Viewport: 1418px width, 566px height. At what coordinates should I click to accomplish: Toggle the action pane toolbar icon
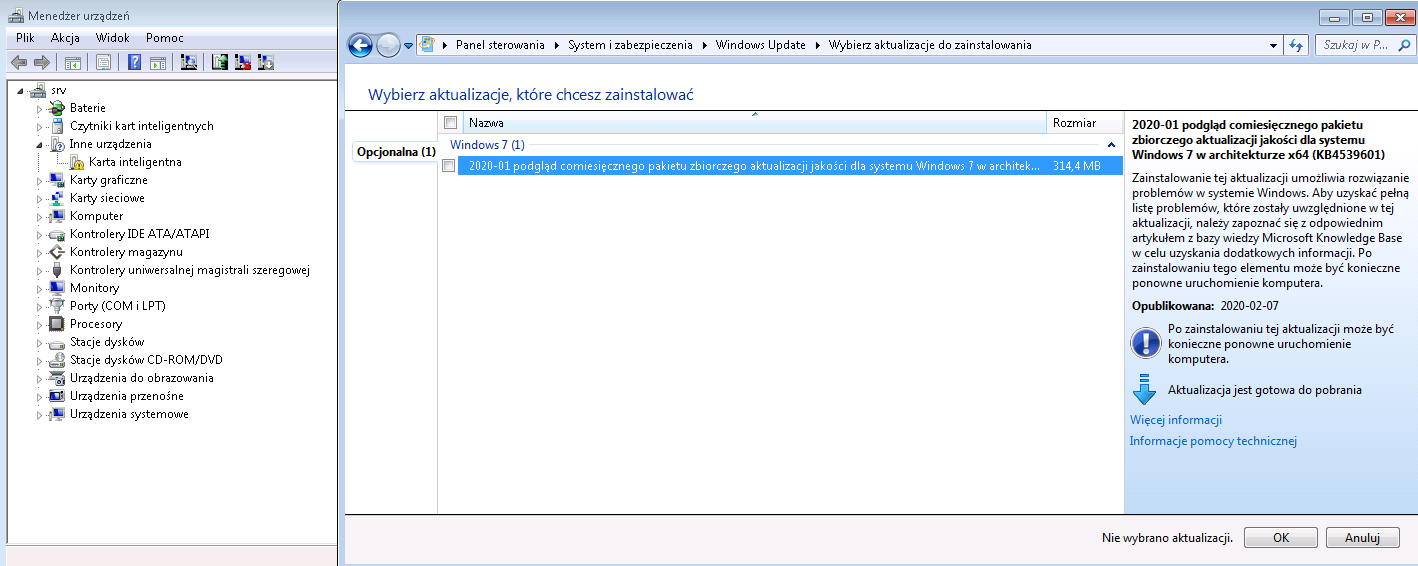coord(158,62)
